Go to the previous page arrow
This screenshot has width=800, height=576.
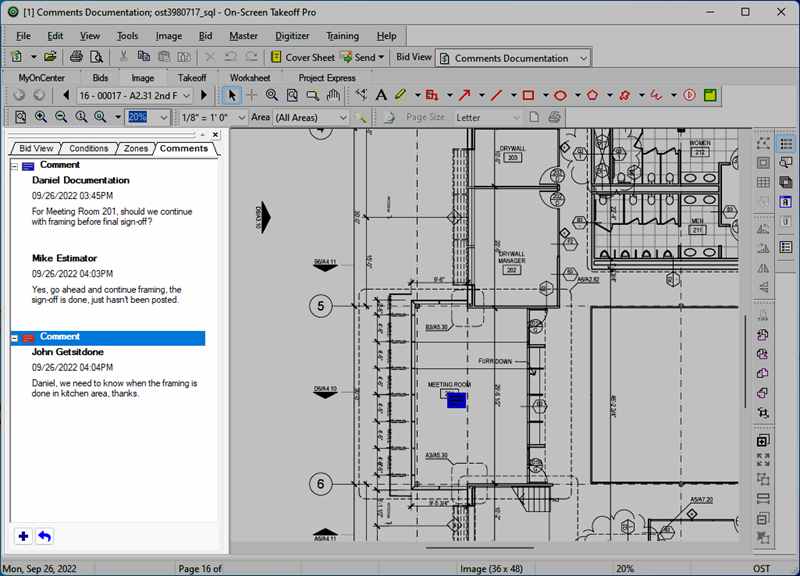pyautogui.click(x=66, y=95)
